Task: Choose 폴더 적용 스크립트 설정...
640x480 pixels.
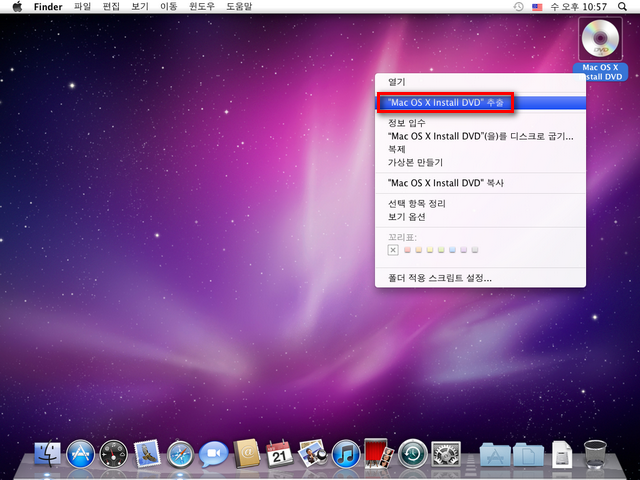Action: tap(480, 278)
